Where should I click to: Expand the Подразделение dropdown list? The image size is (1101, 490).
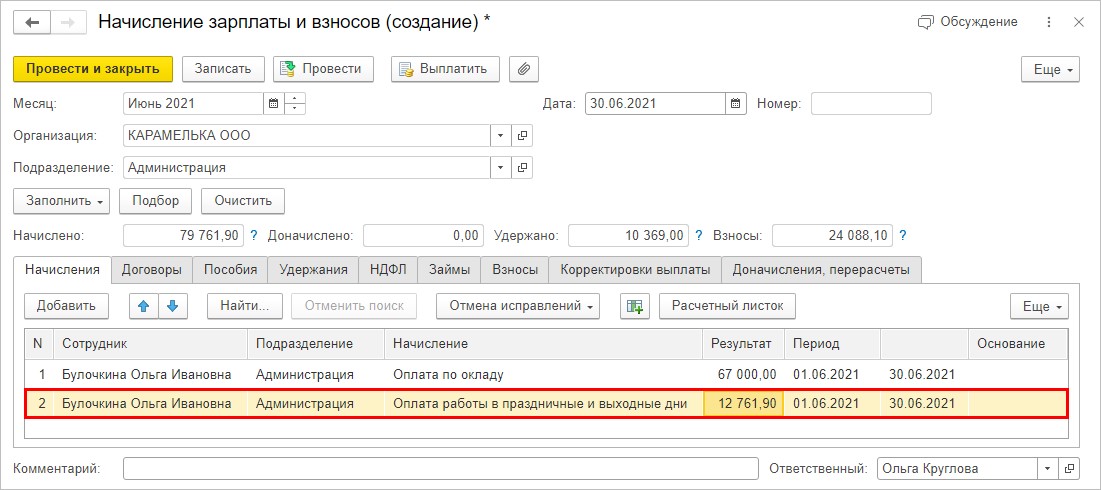tap(501, 168)
